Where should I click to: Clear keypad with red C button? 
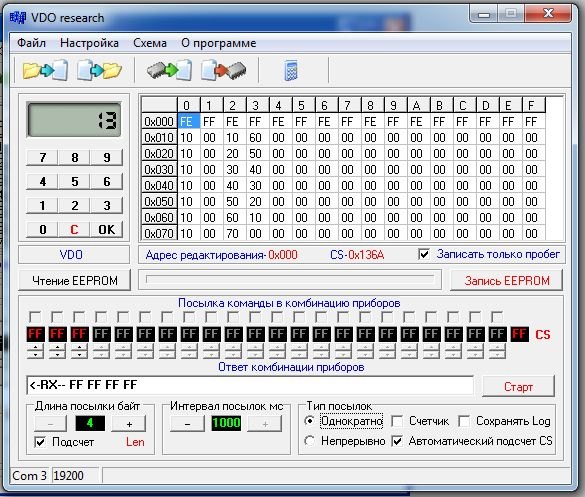click(x=75, y=229)
